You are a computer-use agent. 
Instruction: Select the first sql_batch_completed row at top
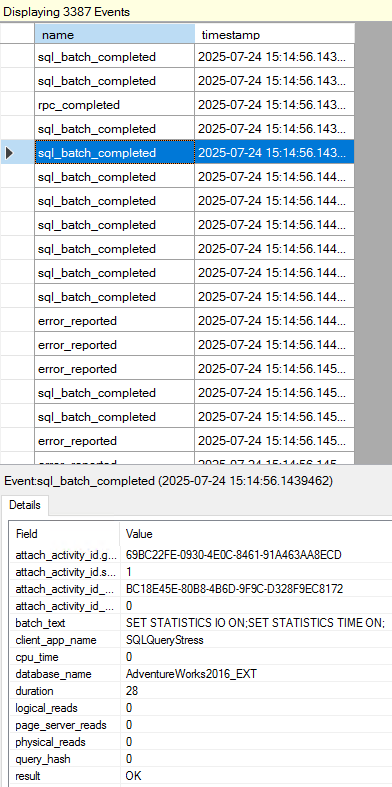click(194, 57)
